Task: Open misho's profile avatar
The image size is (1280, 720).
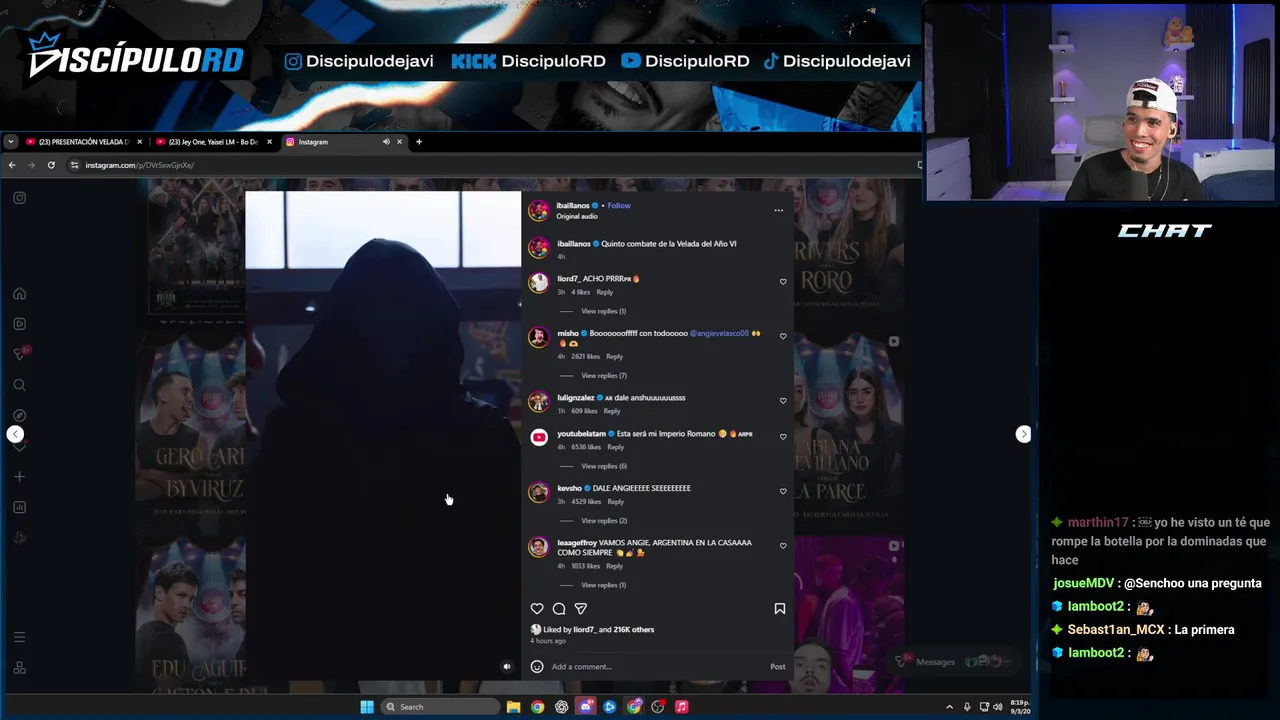Action: pyautogui.click(x=539, y=338)
